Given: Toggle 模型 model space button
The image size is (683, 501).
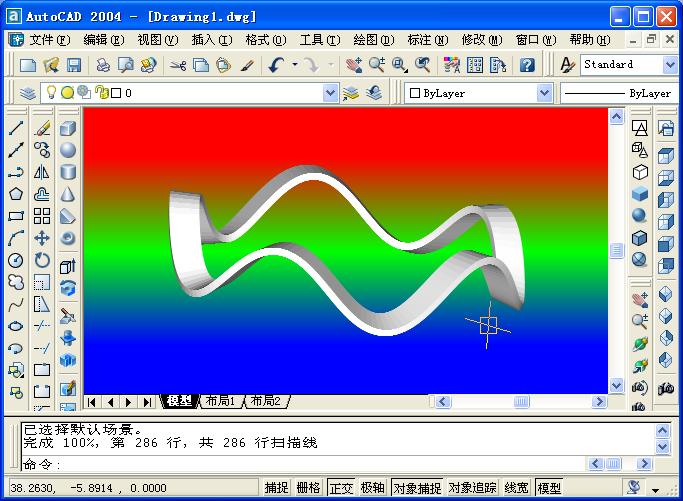Looking at the screenshot, I should 549,487.
